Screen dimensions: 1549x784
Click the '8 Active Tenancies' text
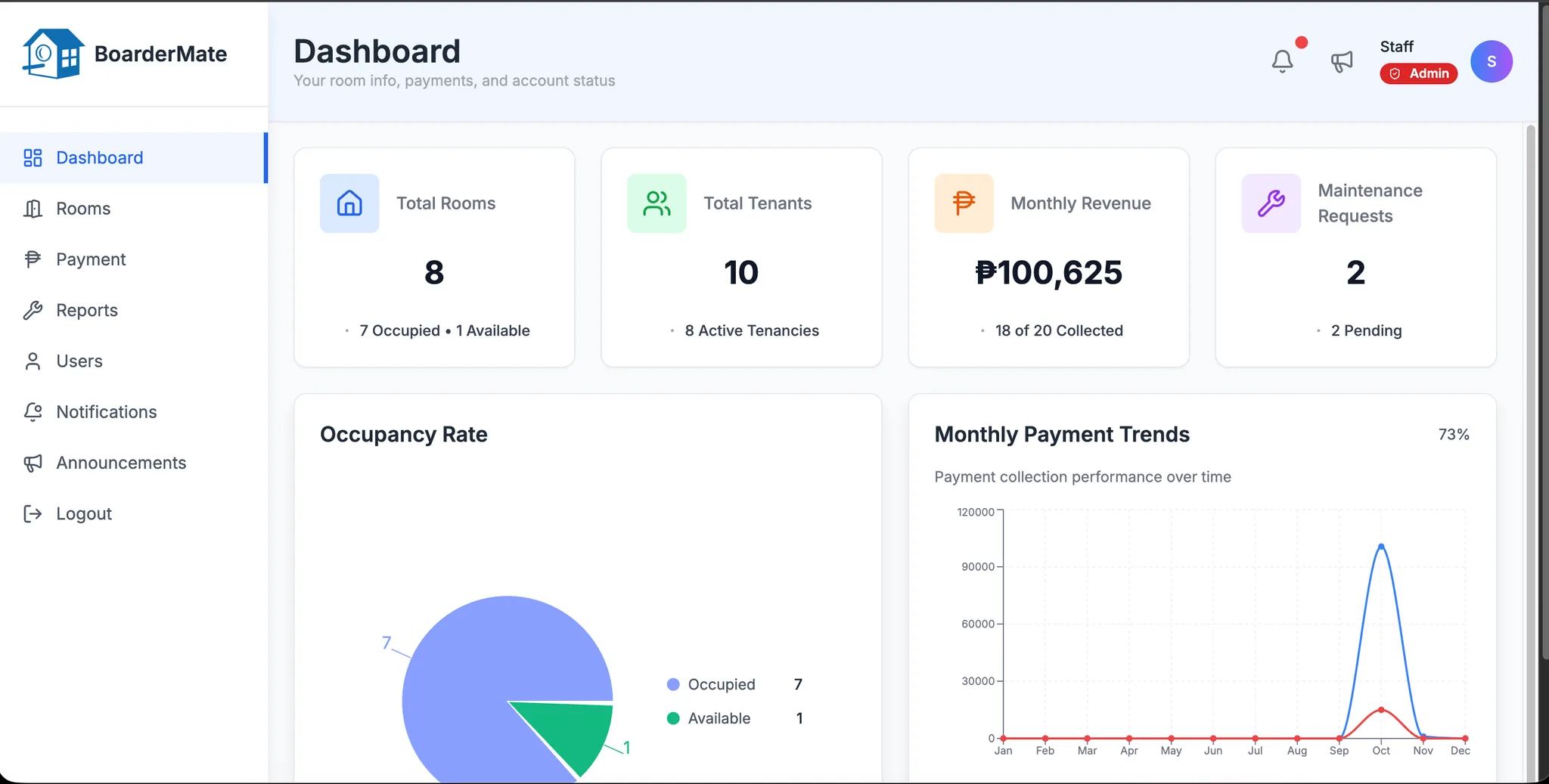tap(752, 330)
